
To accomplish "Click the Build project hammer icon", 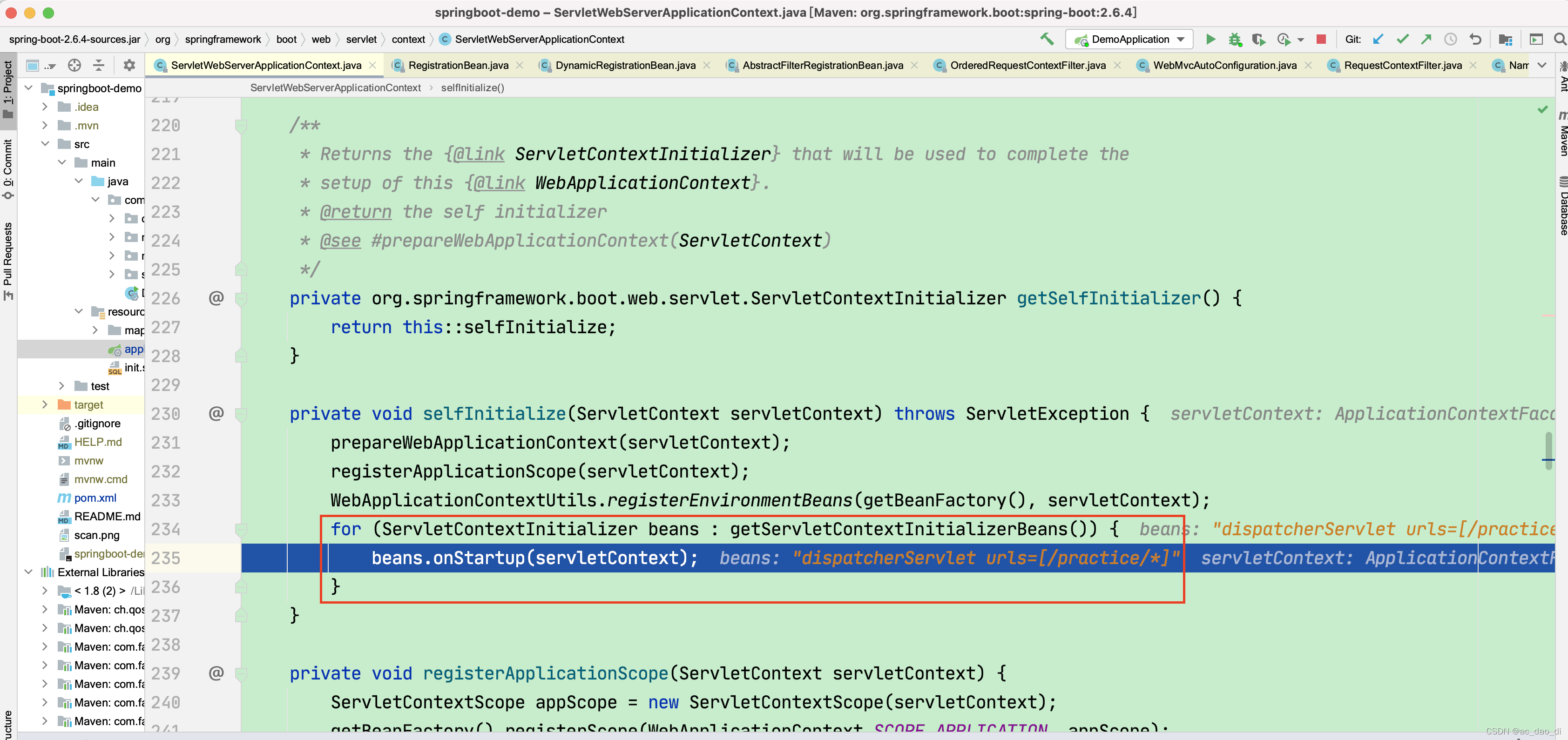I will 1047,39.
